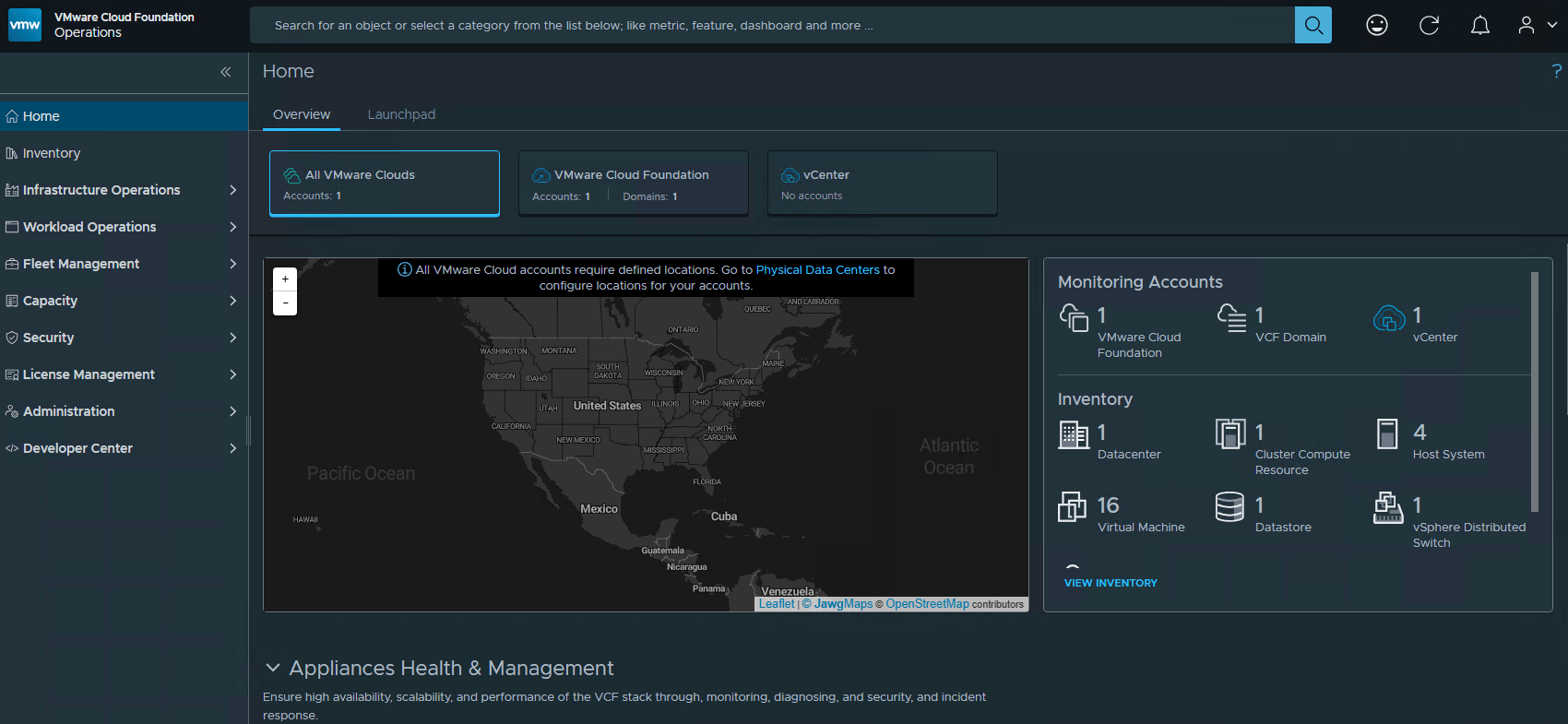
Task: Click the Infrastructure Operations sidebar icon
Action: pyautogui.click(x=12, y=190)
